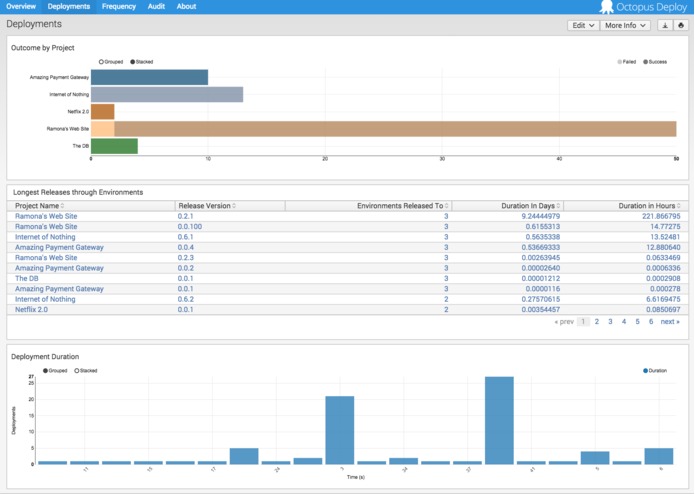Click duration value 0.00263945

point(541,257)
